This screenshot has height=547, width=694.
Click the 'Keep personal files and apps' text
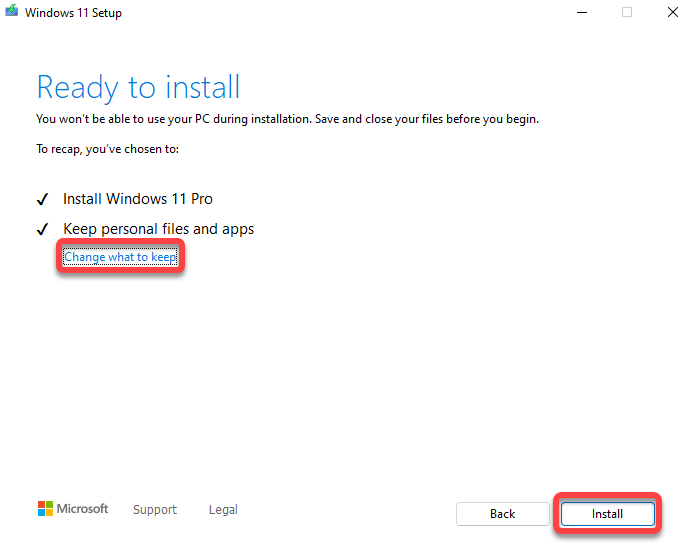pos(158,229)
